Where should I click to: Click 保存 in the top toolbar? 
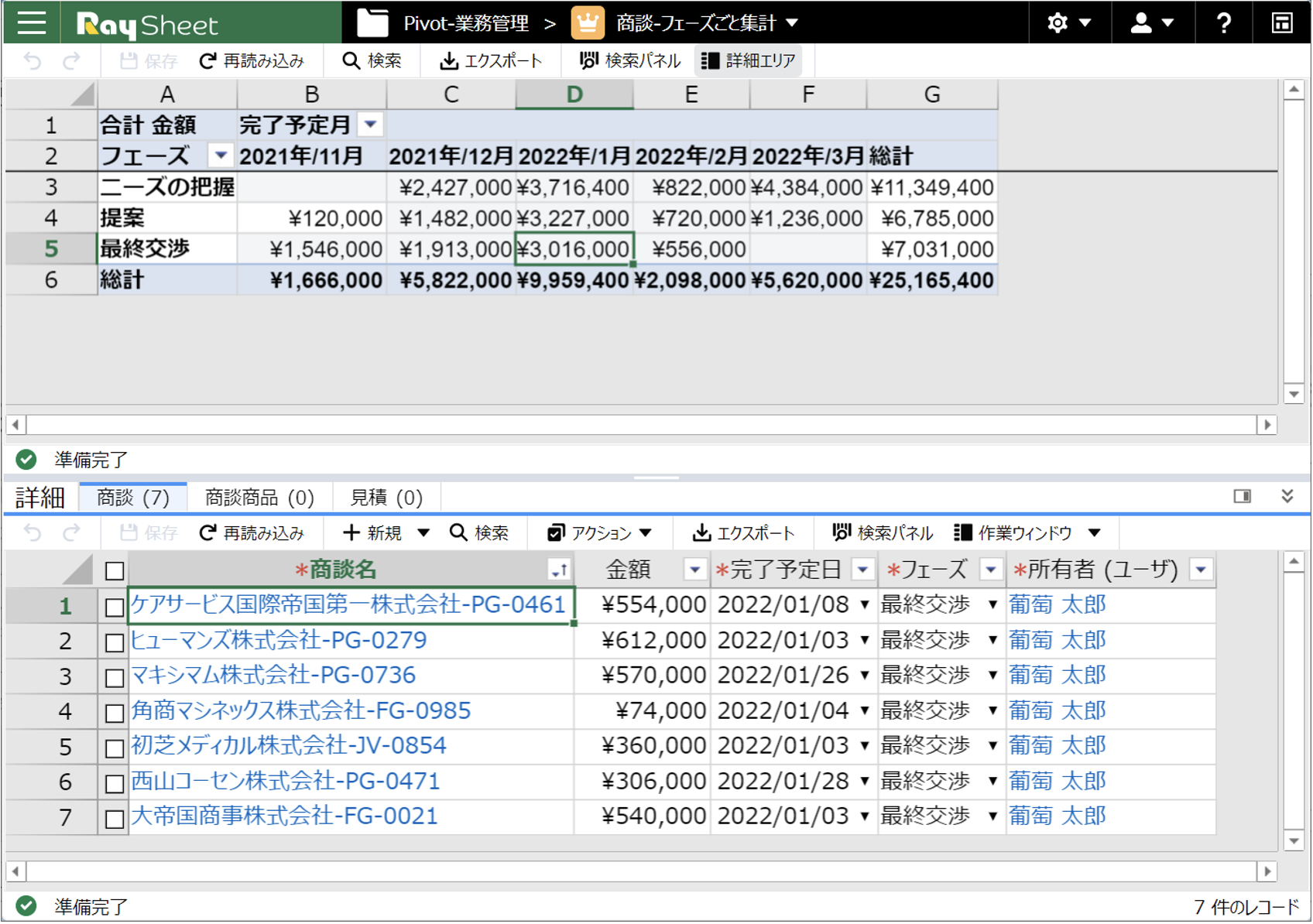pyautogui.click(x=149, y=61)
